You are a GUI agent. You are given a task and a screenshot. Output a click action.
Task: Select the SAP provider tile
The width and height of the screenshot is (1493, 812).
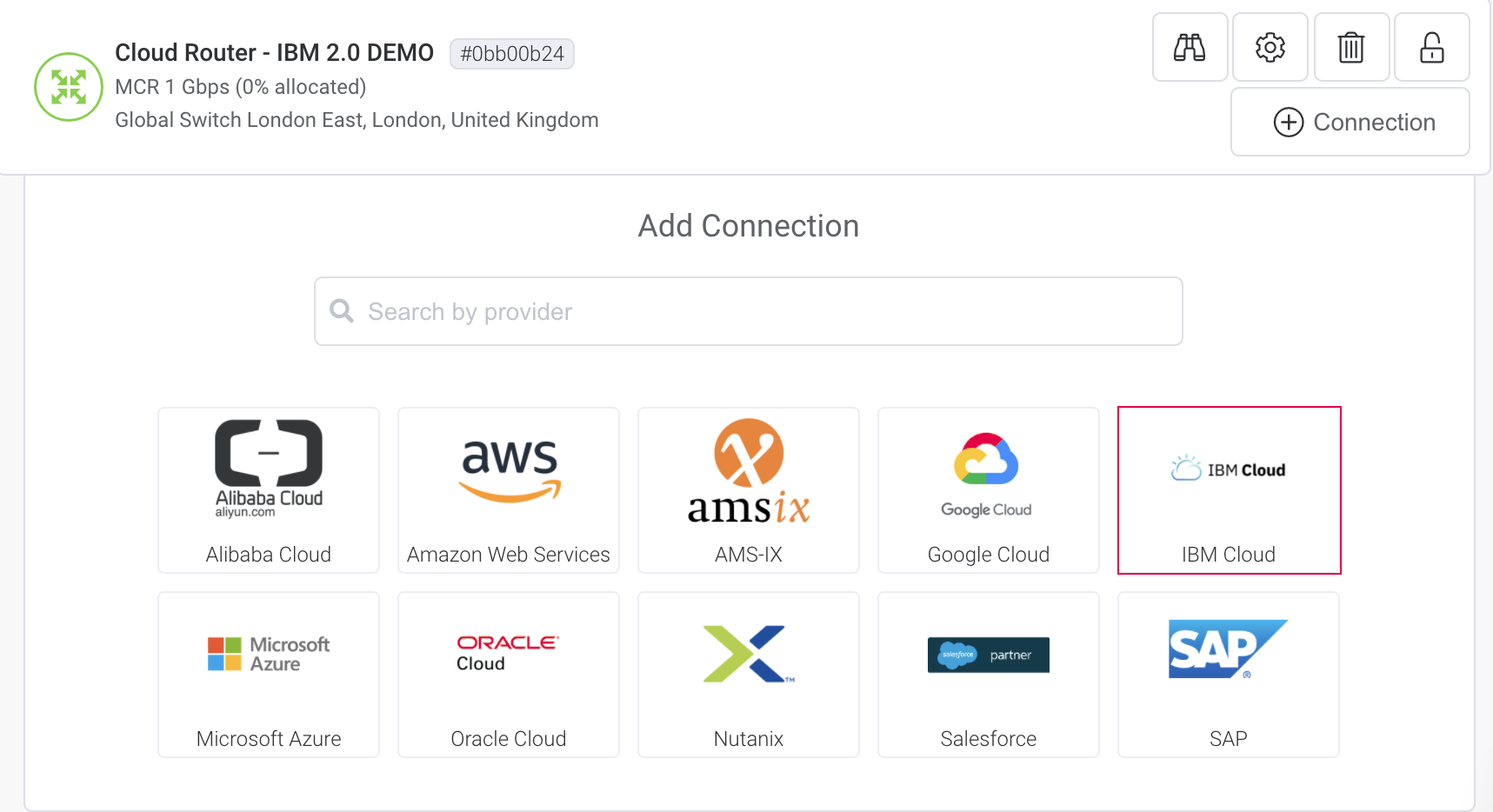click(1228, 675)
